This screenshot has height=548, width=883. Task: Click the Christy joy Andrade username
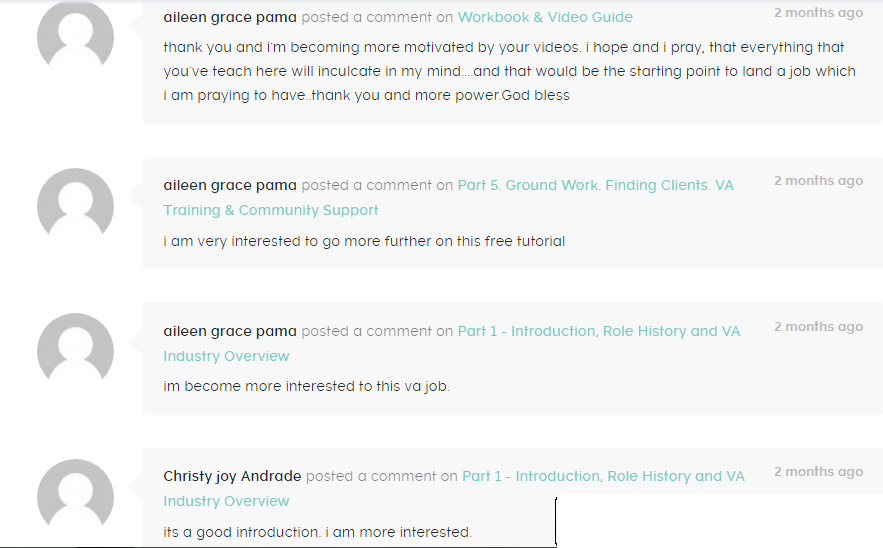tap(232, 476)
